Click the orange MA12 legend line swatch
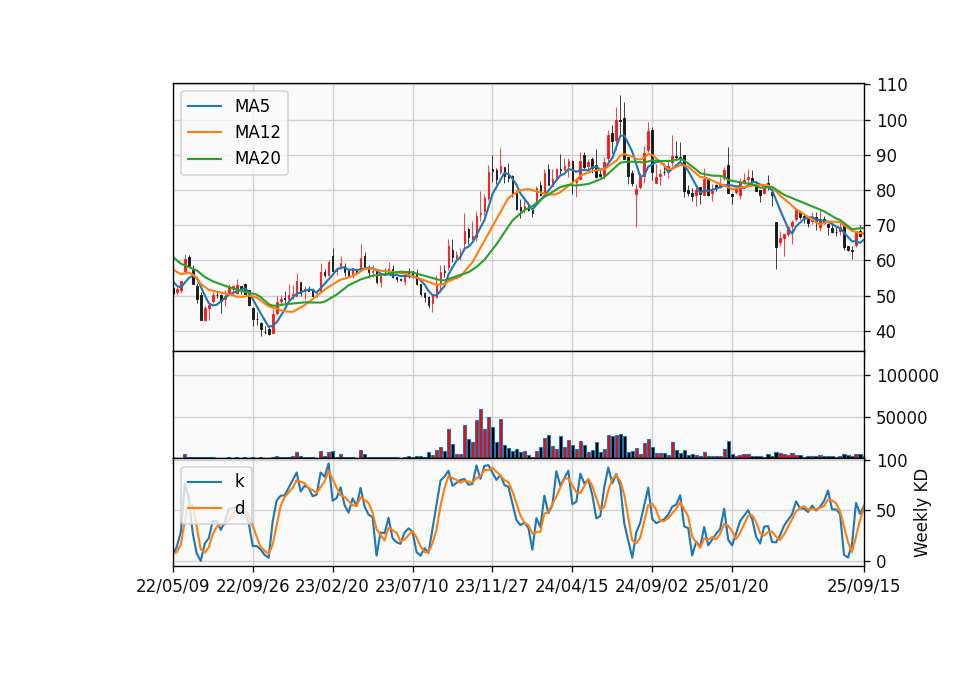The height and width of the screenshot is (690, 960). [x=204, y=132]
